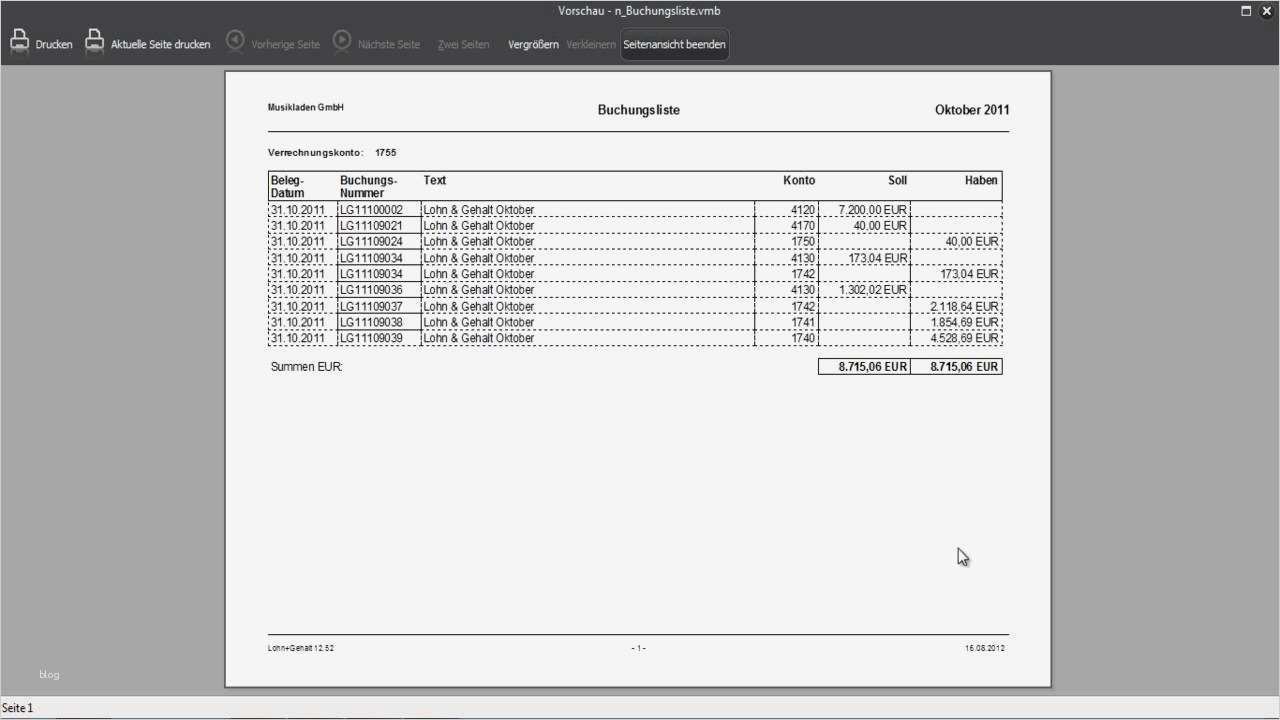Zoom in with Vergrößern
This screenshot has height=720, width=1280.
pyautogui.click(x=533, y=45)
